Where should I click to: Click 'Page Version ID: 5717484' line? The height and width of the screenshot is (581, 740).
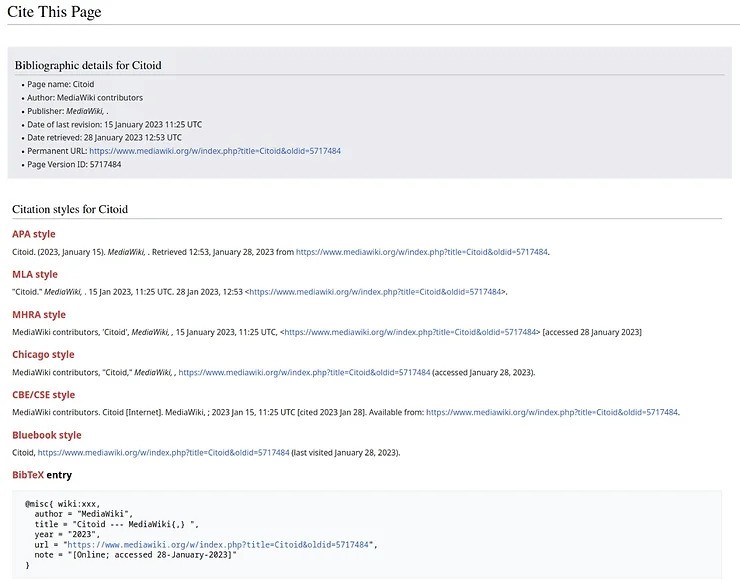click(74, 165)
